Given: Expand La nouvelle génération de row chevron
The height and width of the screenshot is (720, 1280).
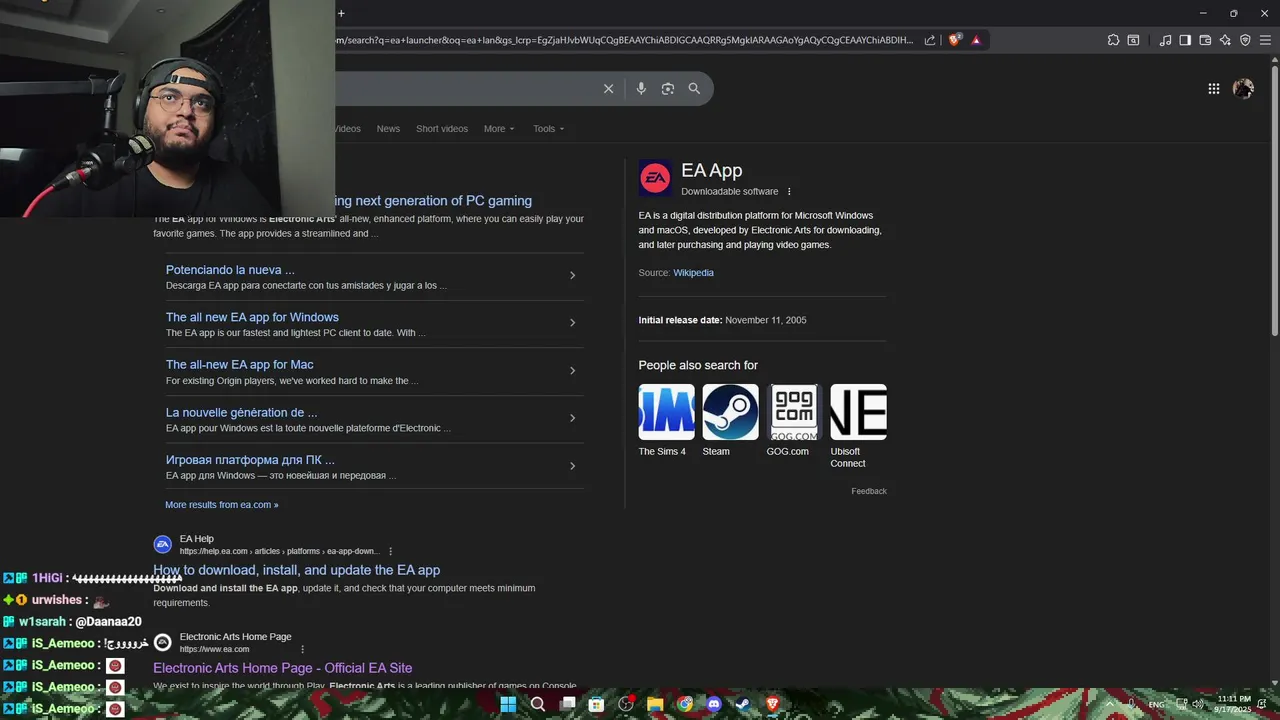Looking at the screenshot, I should pos(572,418).
